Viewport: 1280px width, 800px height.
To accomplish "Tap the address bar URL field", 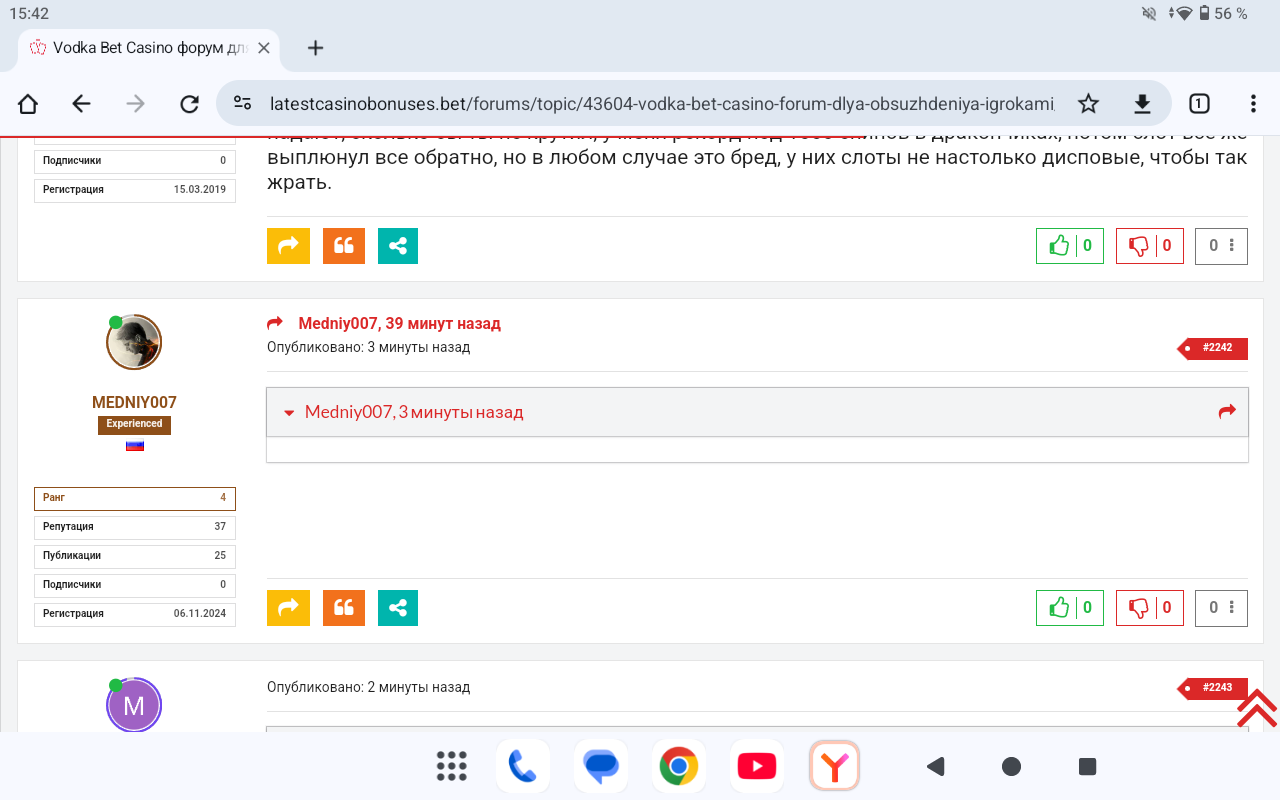I will (660, 104).
